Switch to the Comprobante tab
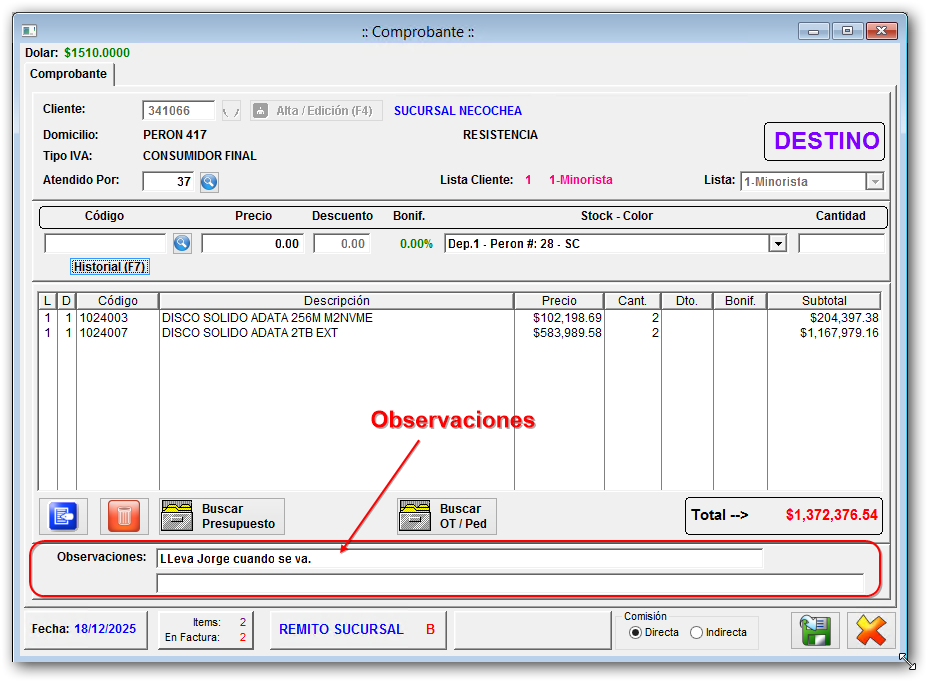The height and width of the screenshot is (685, 931). pyautogui.click(x=68, y=74)
